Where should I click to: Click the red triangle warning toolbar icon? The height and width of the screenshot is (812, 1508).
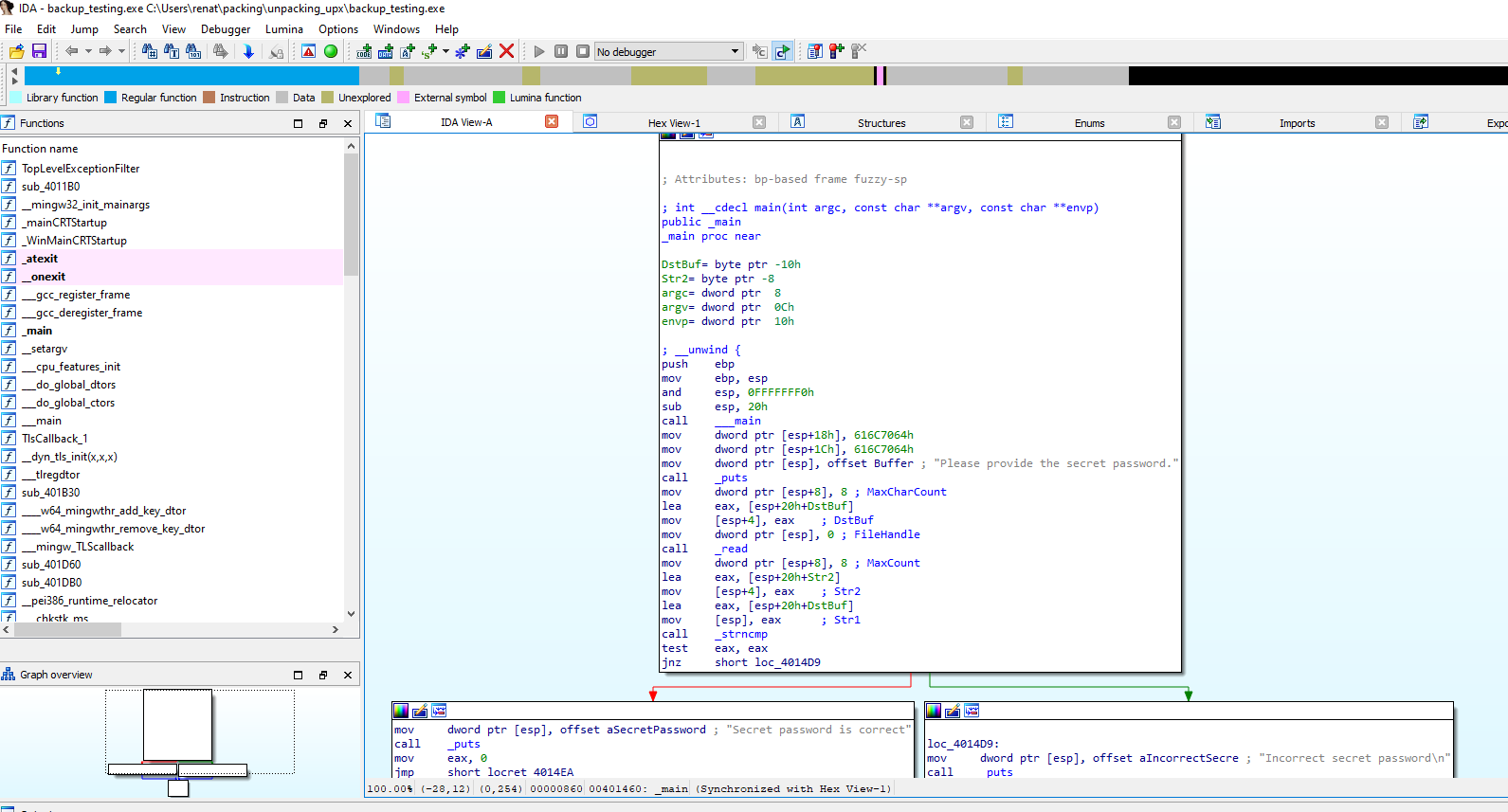click(309, 51)
